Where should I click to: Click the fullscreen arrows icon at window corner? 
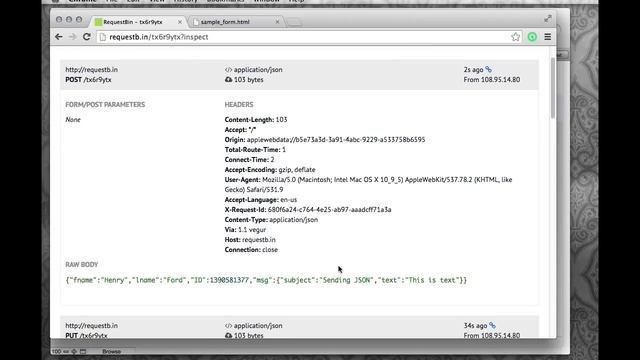pos(548,18)
